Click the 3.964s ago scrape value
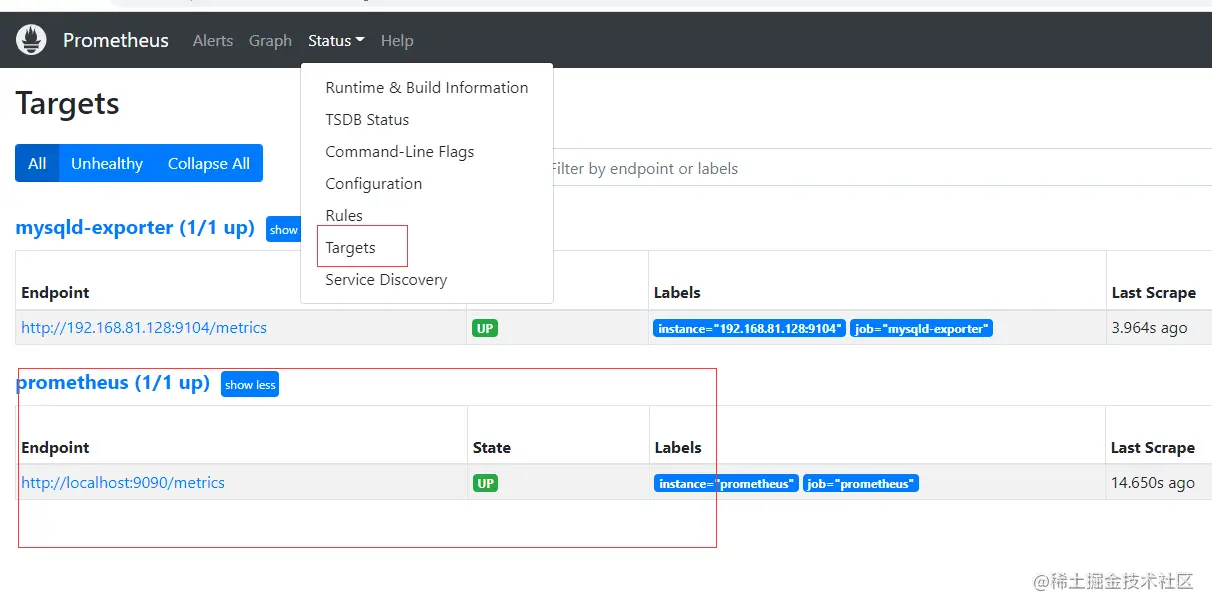The image size is (1212, 610). pyautogui.click(x=1149, y=328)
